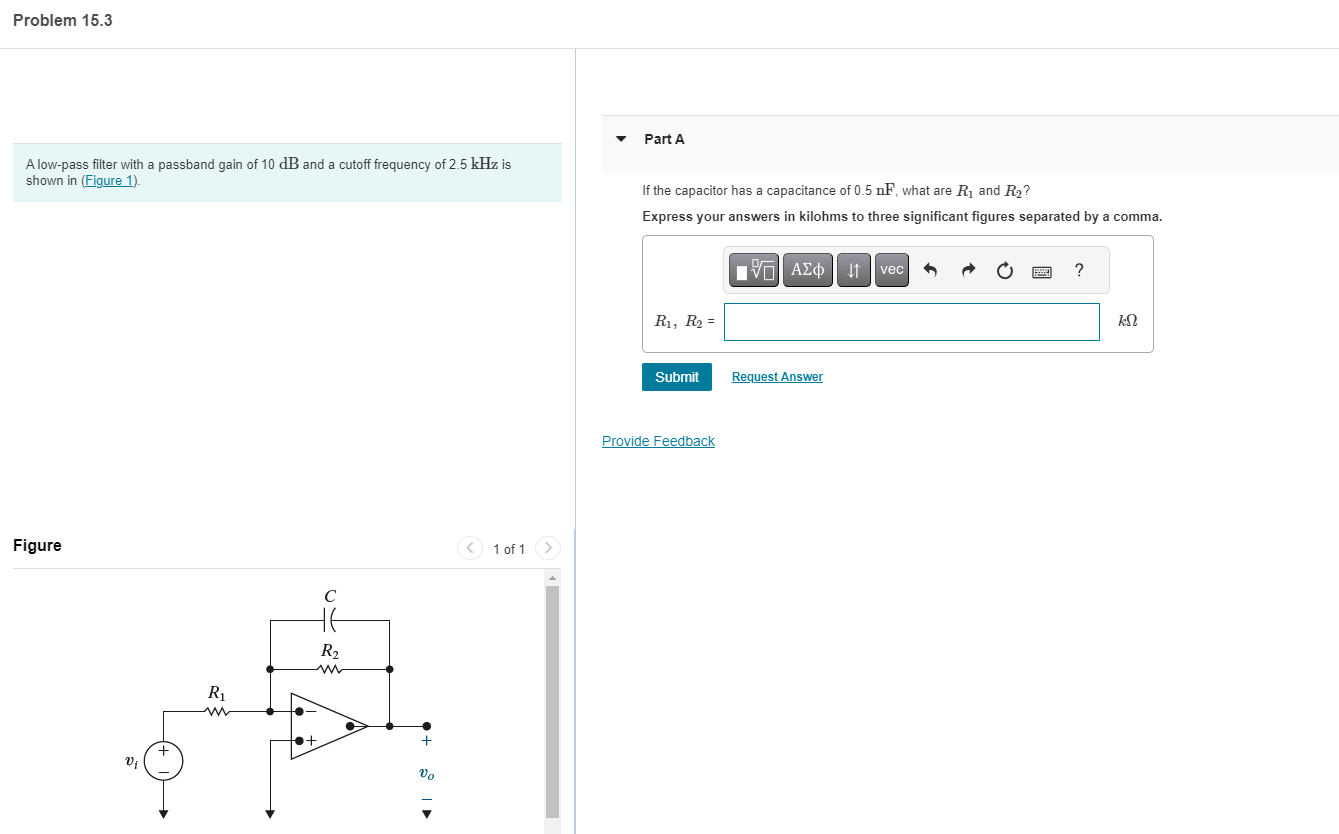Go to the next figure page
The height and width of the screenshot is (834, 1339).
pyautogui.click(x=548, y=548)
